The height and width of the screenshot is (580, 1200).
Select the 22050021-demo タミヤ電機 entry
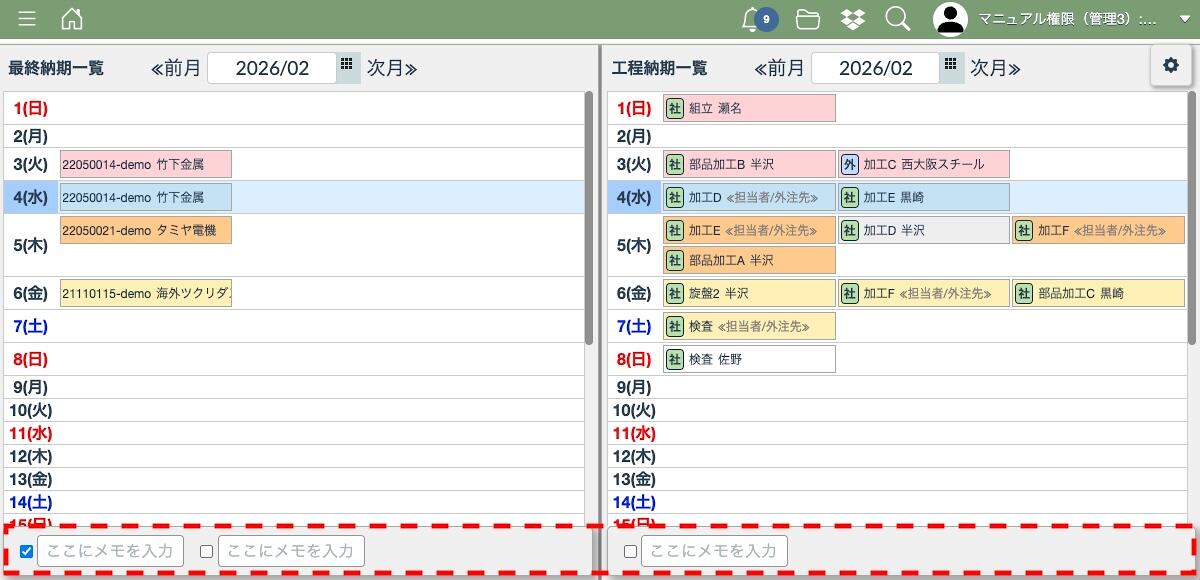(x=145, y=230)
